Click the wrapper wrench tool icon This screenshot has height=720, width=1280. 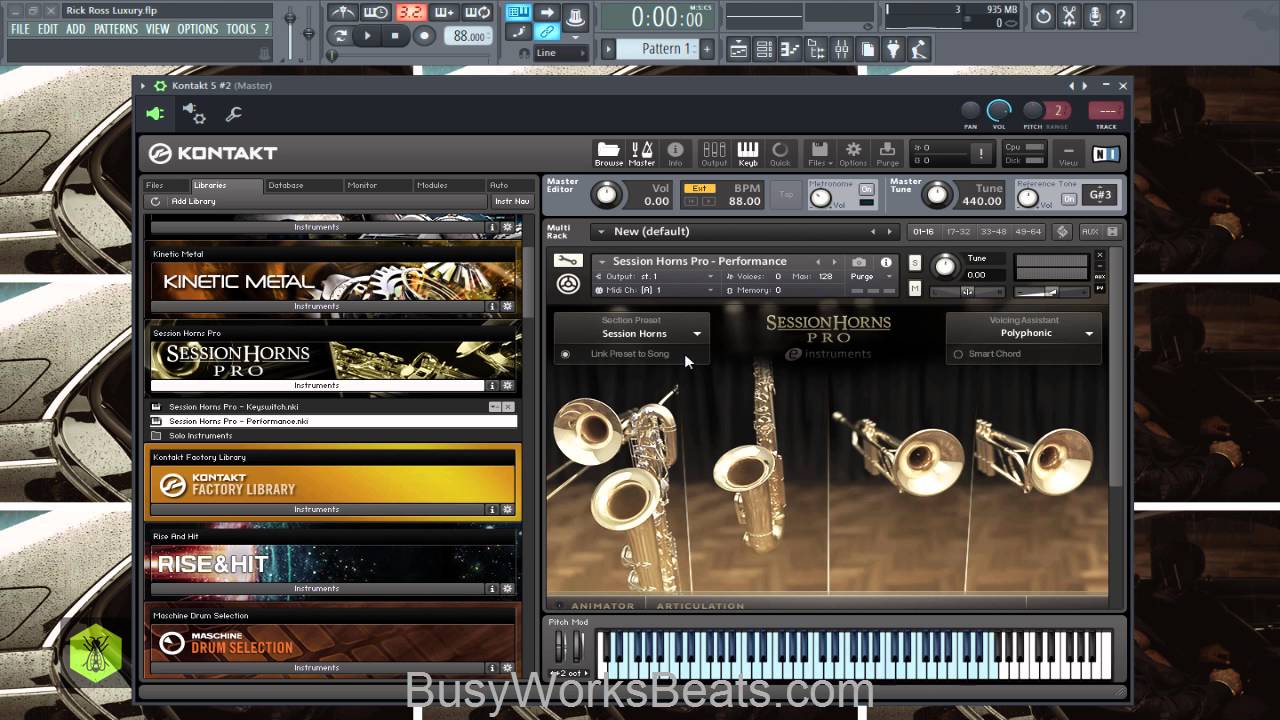(233, 114)
